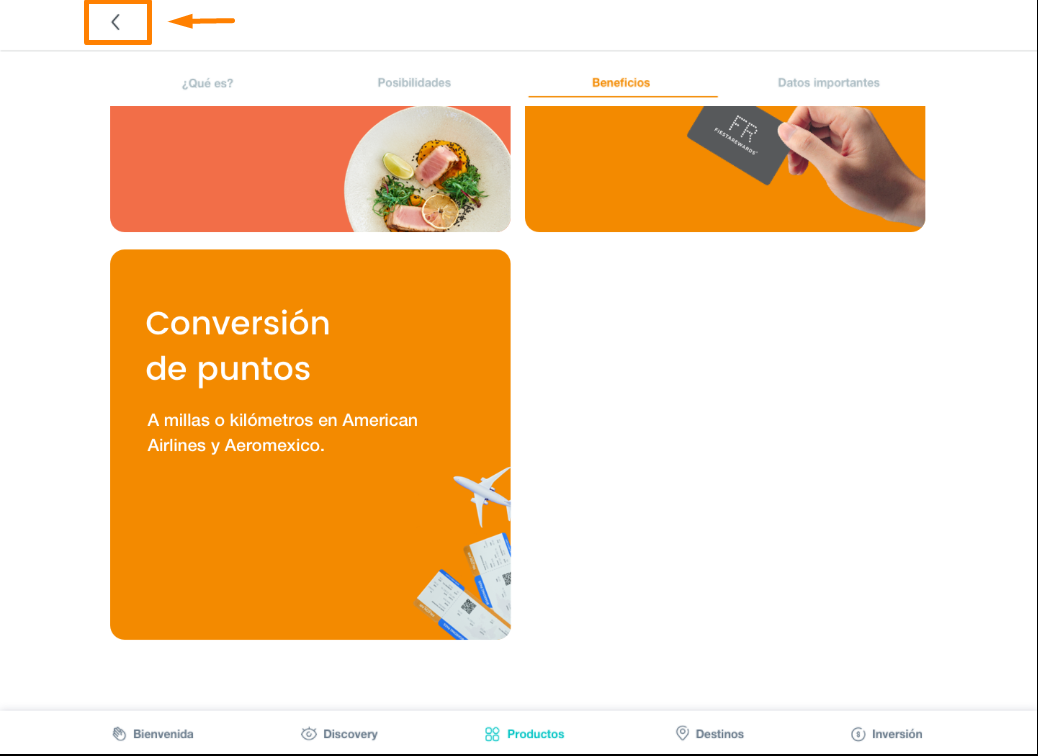Open Inversión from bottom navigation

pos(897,733)
